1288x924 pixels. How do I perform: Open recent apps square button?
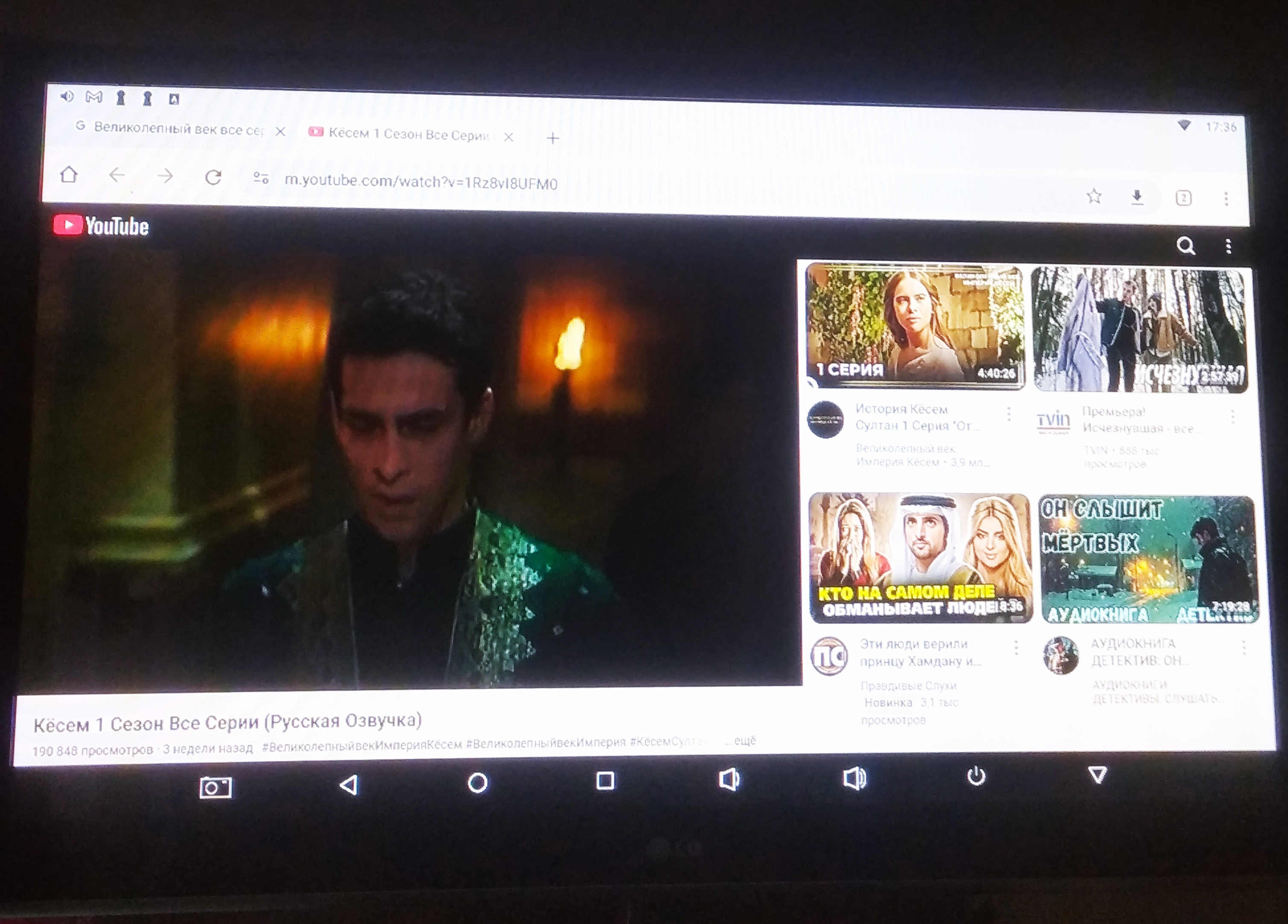606,780
